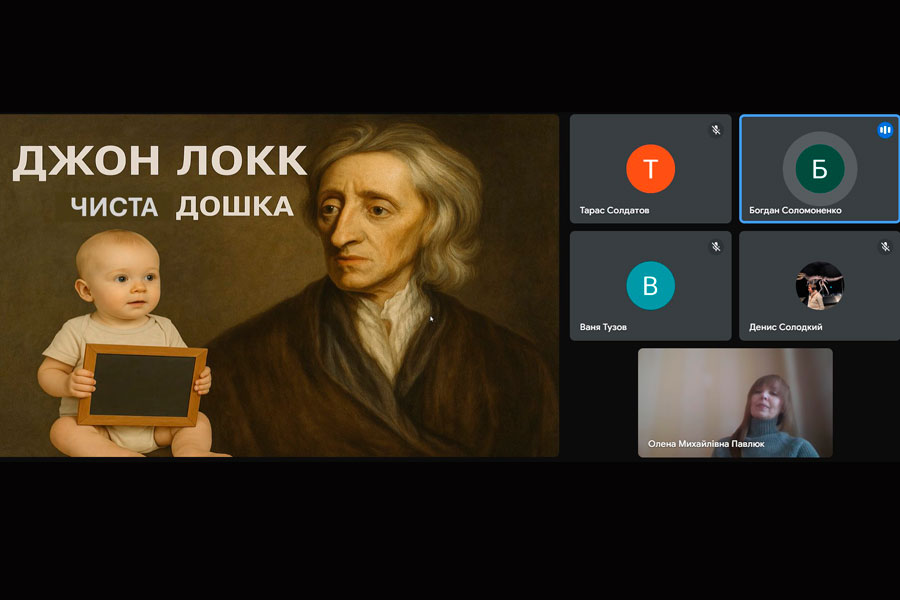Click Денис Солодкий's dinosaur profile picture

click(x=820, y=285)
